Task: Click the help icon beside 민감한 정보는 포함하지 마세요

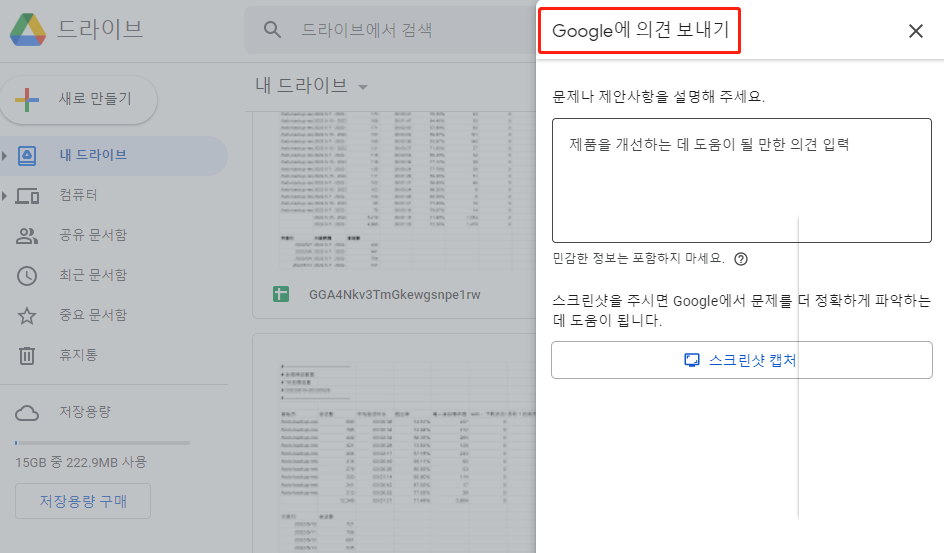Action: click(741, 259)
